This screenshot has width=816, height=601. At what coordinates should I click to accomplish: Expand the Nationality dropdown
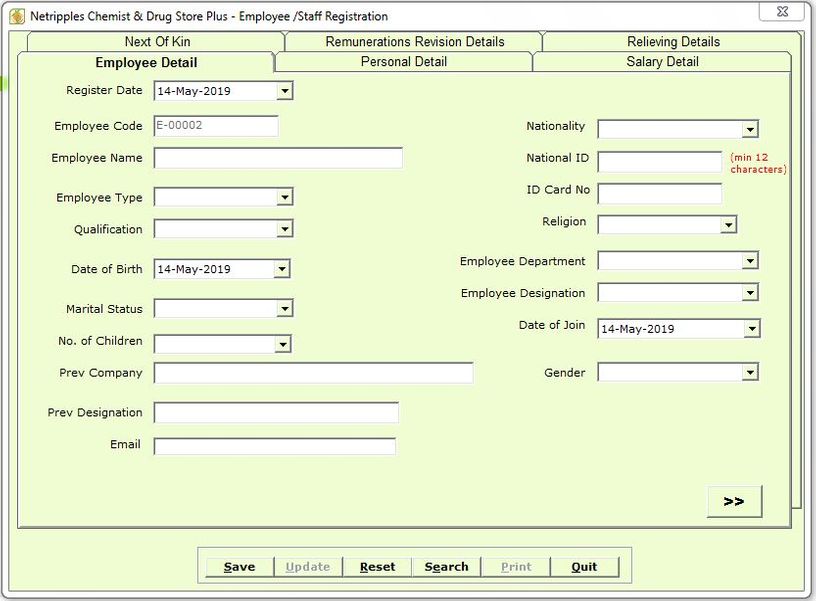click(750, 129)
